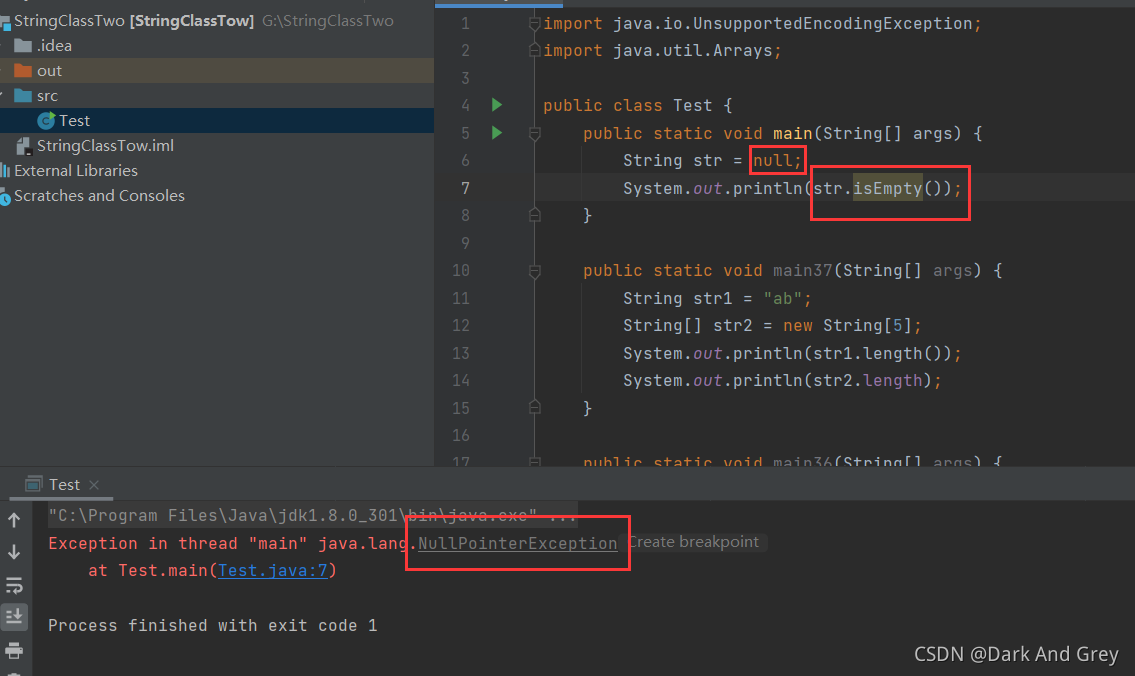Click the main37 method name

point(803,271)
